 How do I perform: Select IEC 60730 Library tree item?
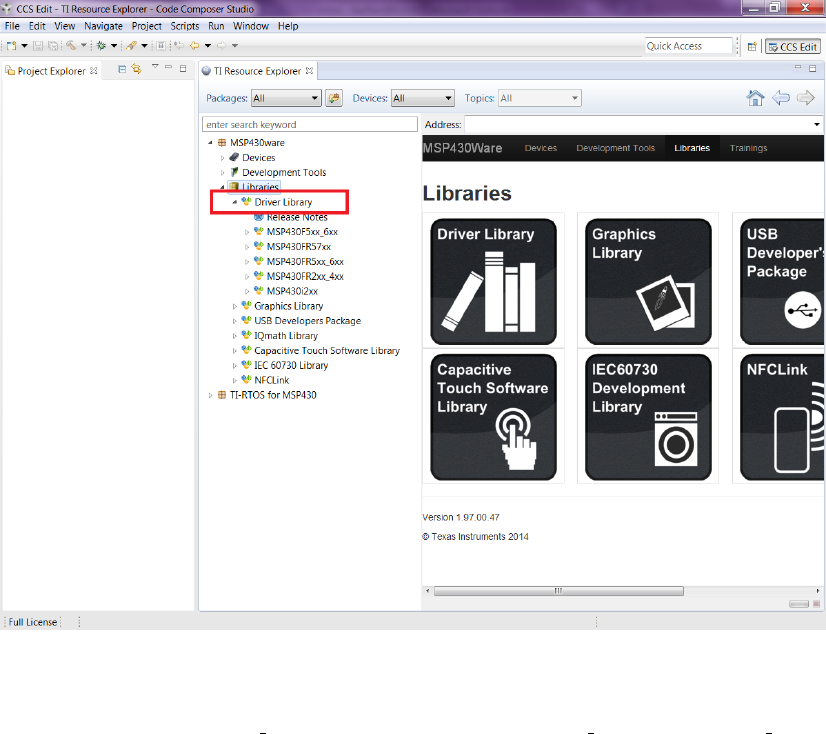coord(291,365)
